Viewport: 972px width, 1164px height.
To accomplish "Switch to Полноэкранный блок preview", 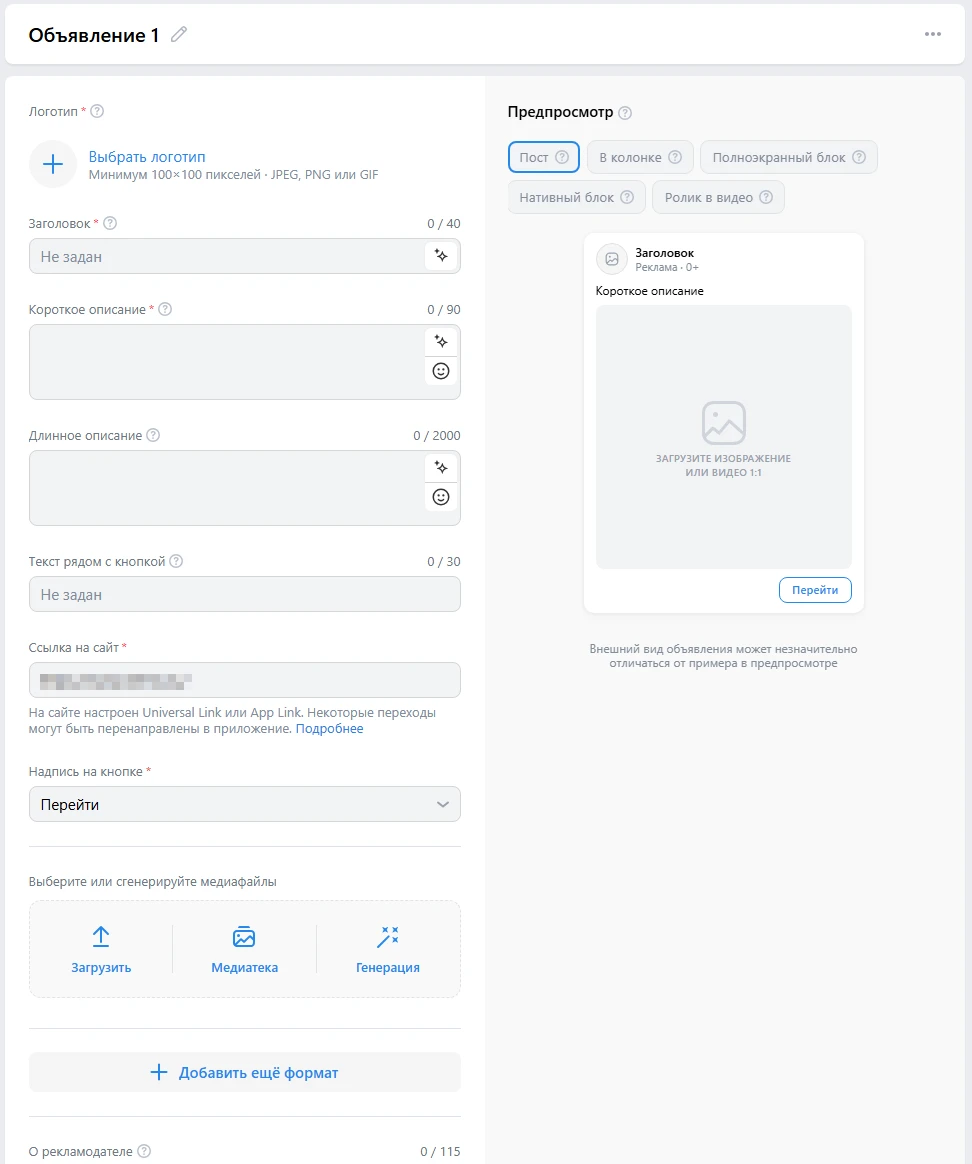I will (x=788, y=158).
